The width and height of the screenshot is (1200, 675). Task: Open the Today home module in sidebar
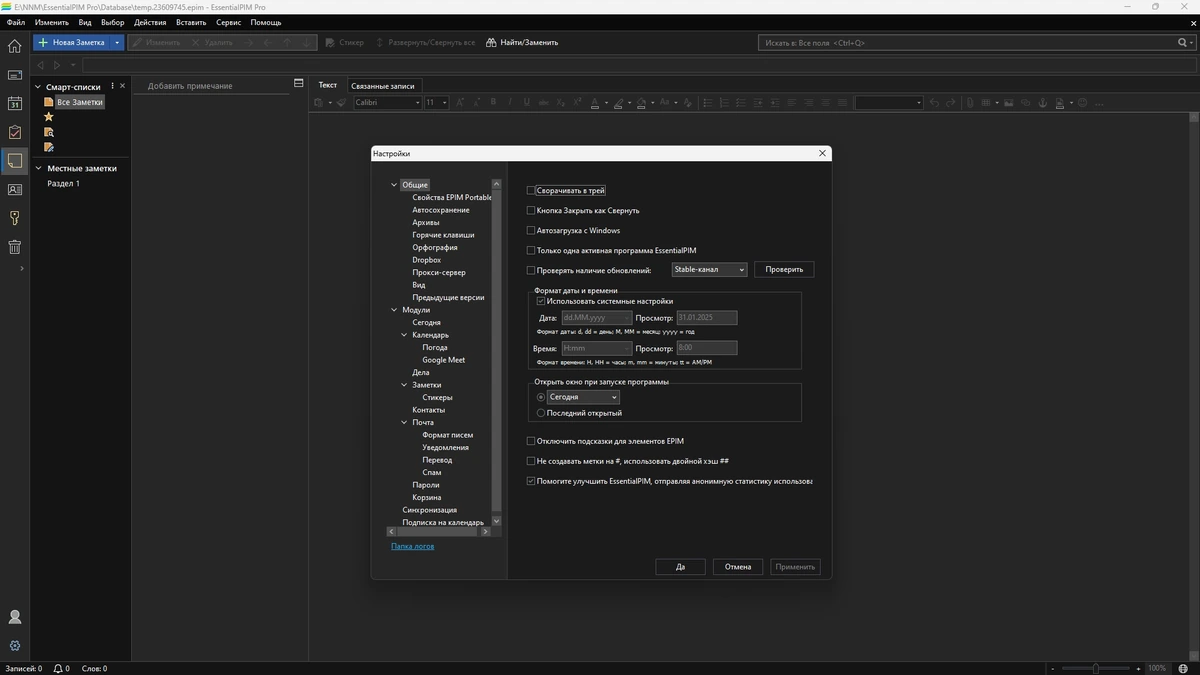(14, 45)
